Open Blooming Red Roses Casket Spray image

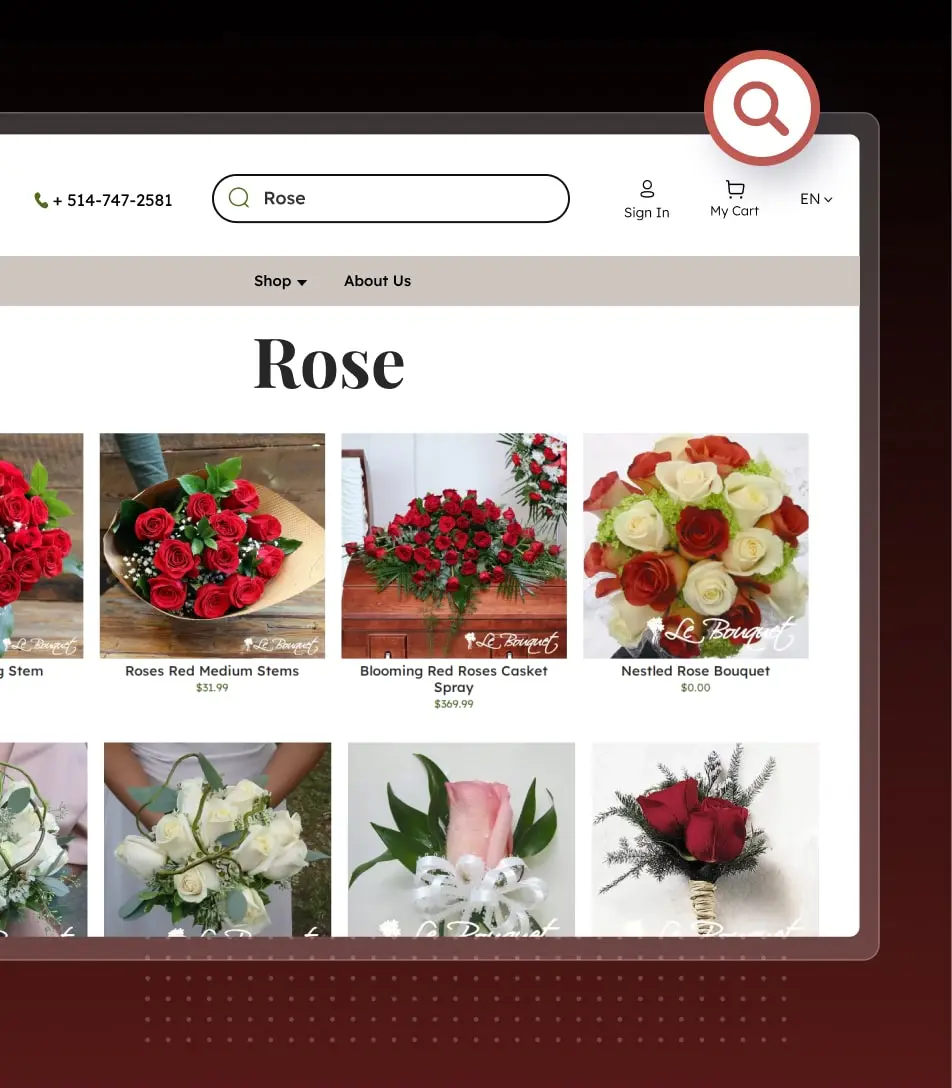coord(454,545)
